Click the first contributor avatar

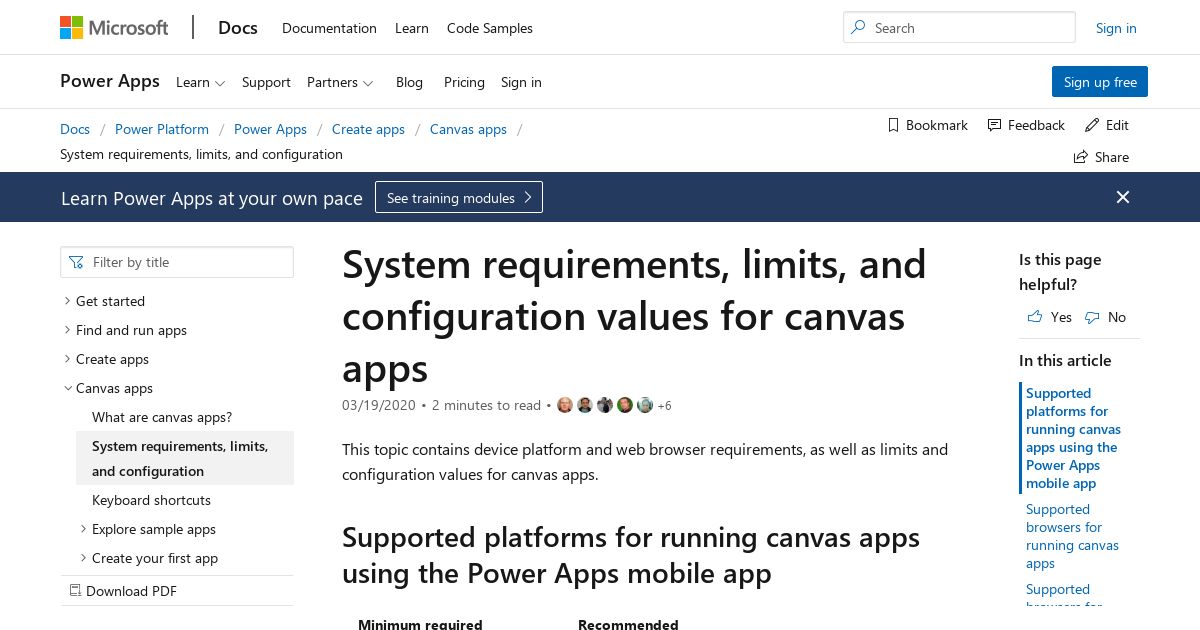tap(565, 405)
